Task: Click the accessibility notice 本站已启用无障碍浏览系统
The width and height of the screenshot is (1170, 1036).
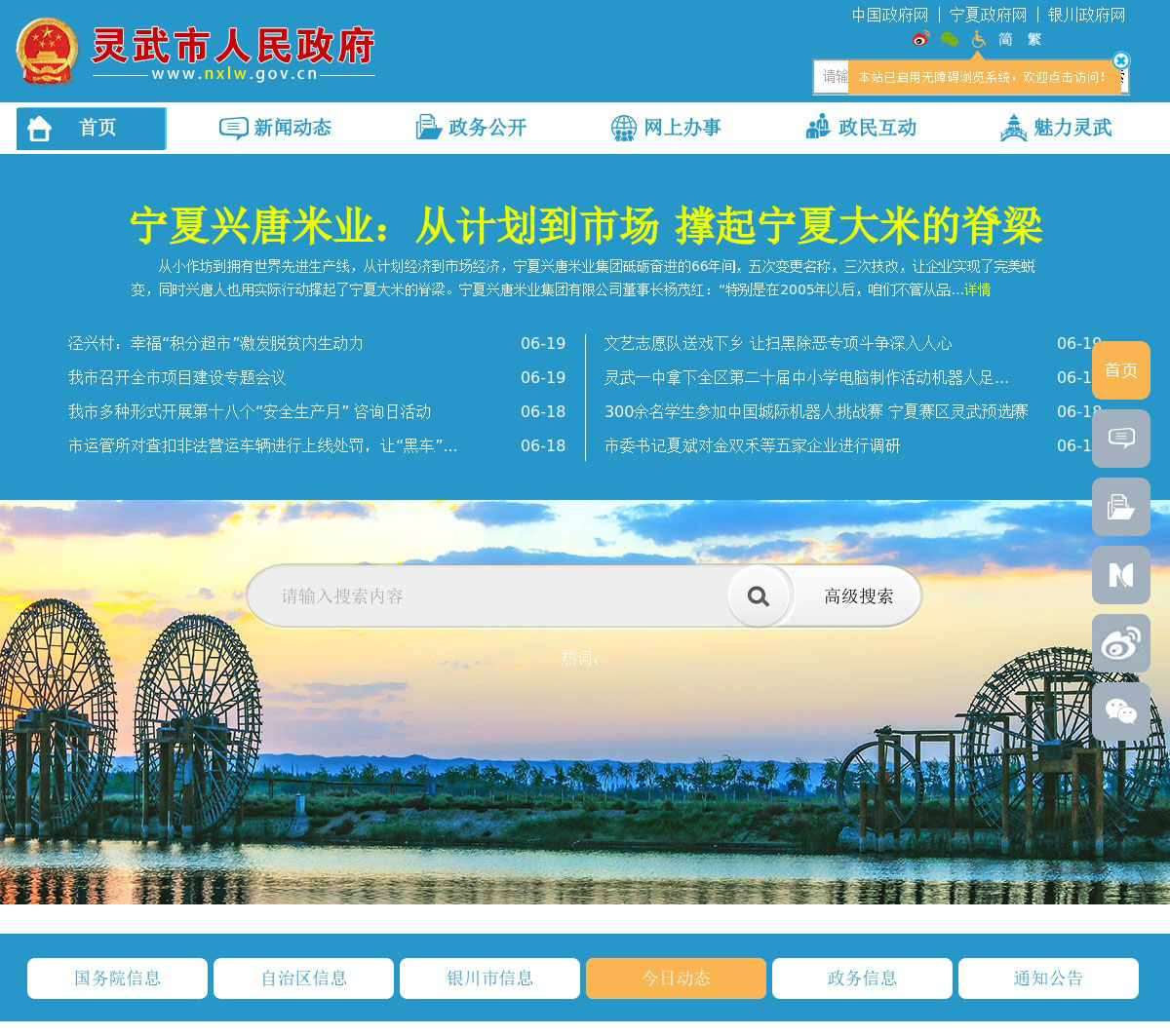Action: [x=983, y=77]
